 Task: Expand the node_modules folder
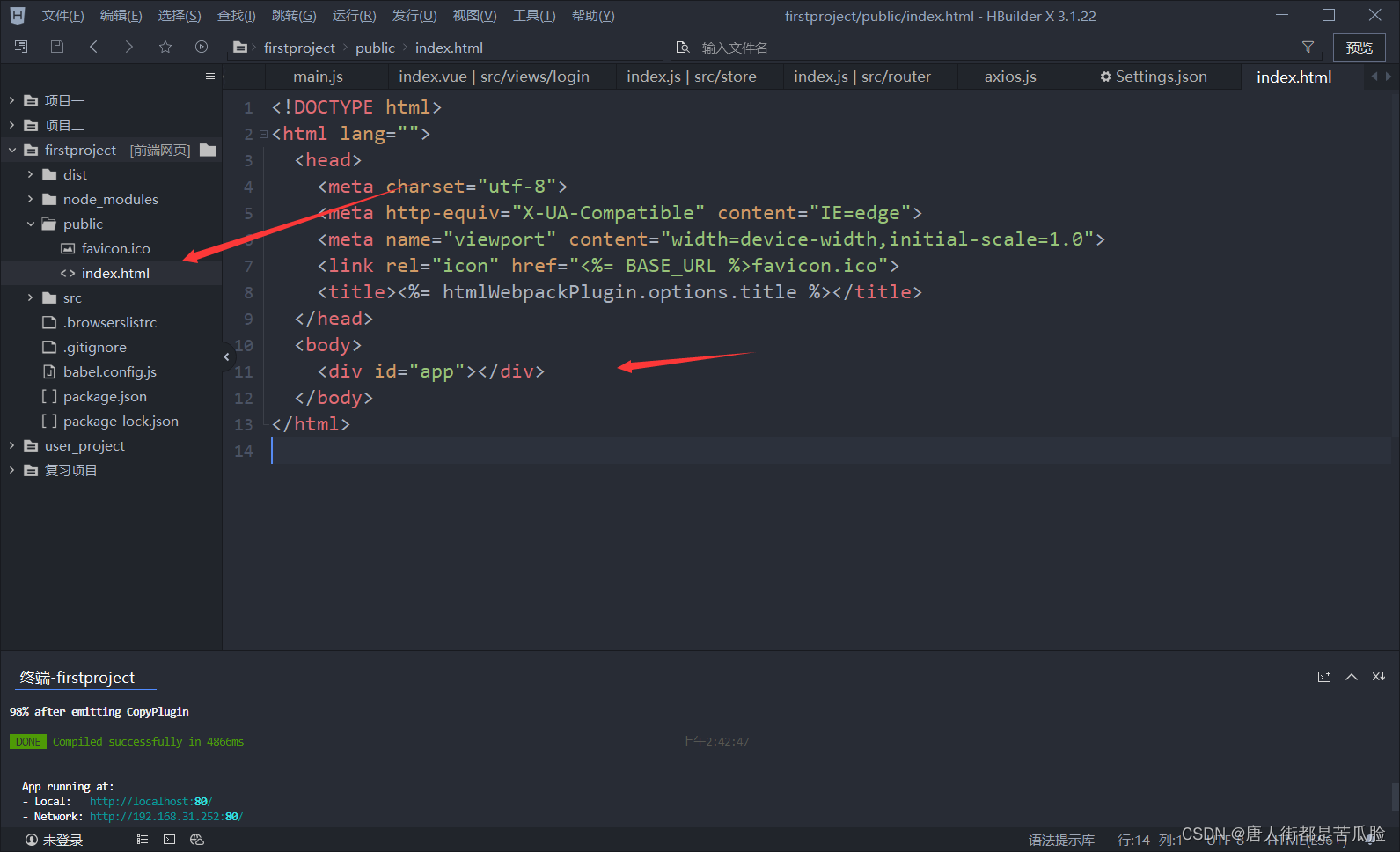click(31, 199)
